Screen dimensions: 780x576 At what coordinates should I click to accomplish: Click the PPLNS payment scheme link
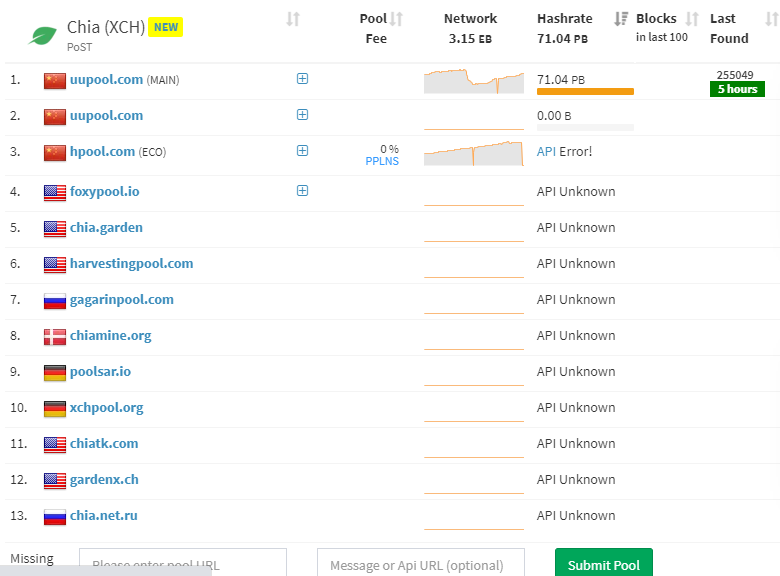pyautogui.click(x=382, y=161)
